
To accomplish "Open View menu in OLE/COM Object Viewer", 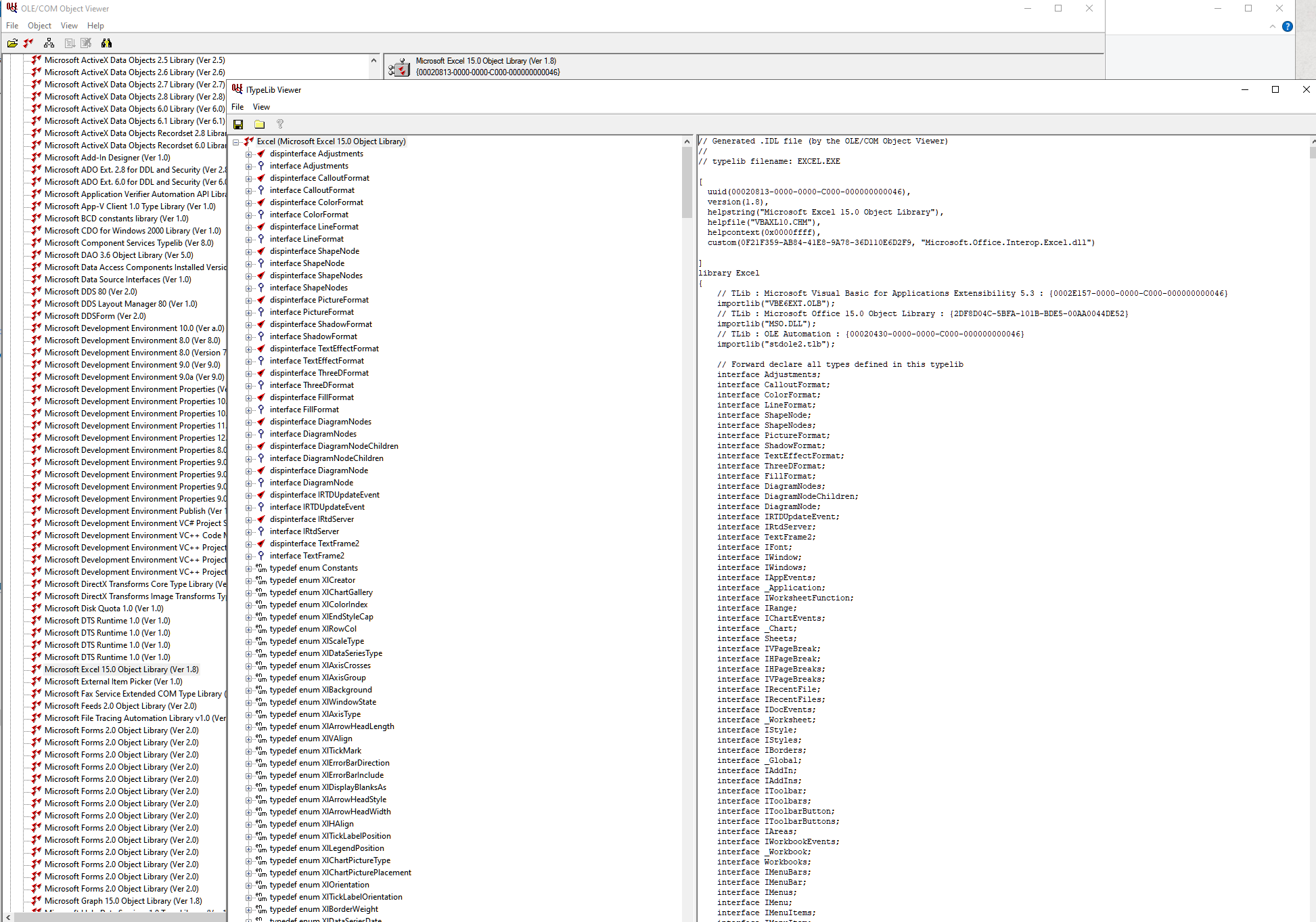I will click(69, 26).
